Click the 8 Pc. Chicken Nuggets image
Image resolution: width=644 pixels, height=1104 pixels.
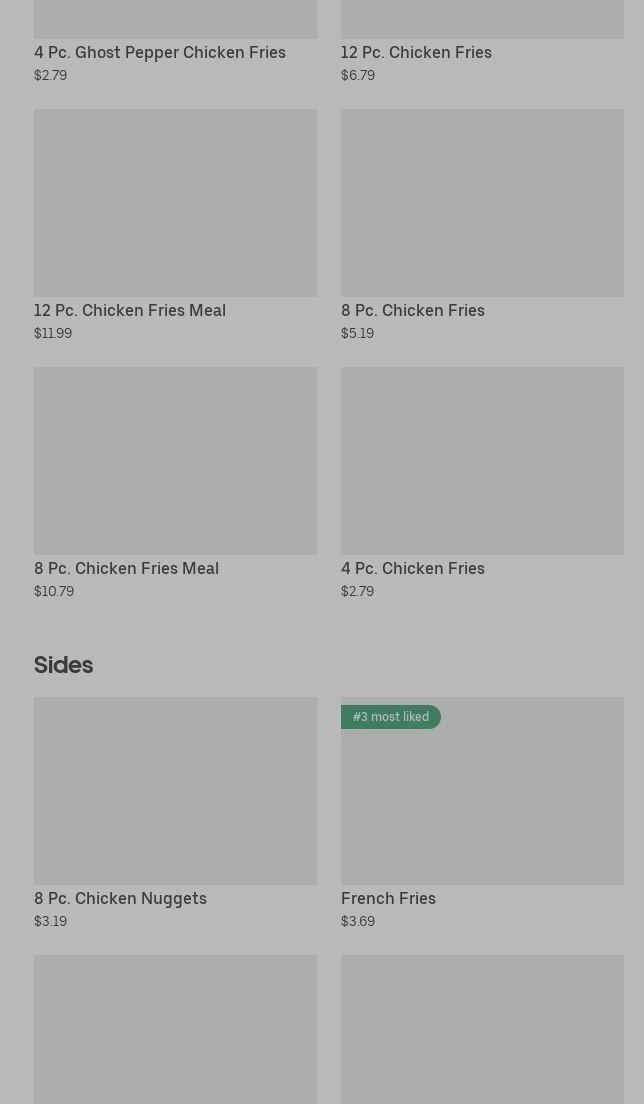tap(175, 790)
